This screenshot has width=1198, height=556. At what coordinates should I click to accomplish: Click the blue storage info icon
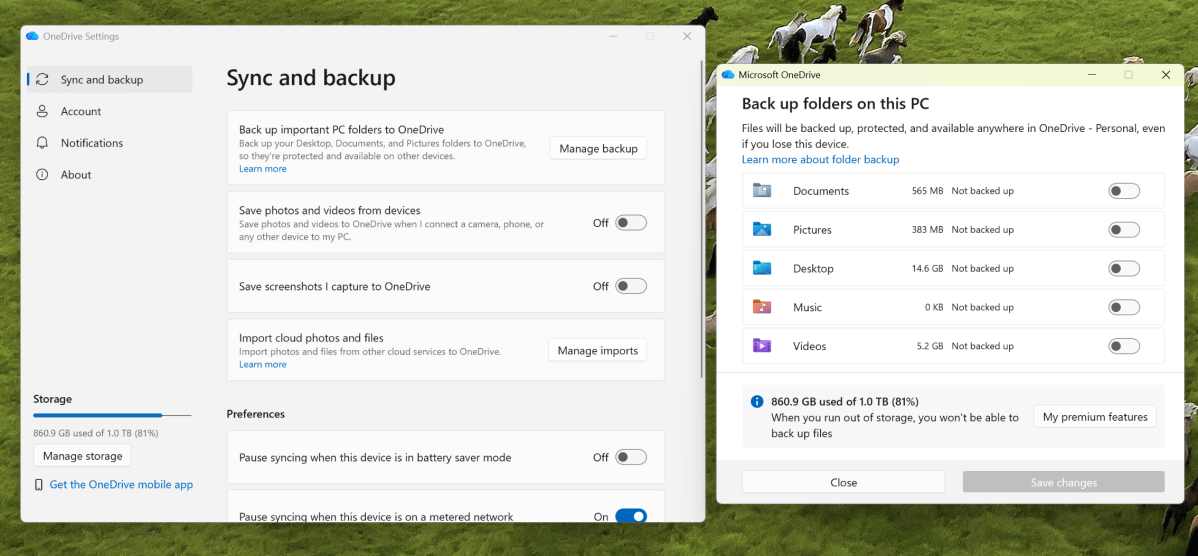[x=757, y=402]
